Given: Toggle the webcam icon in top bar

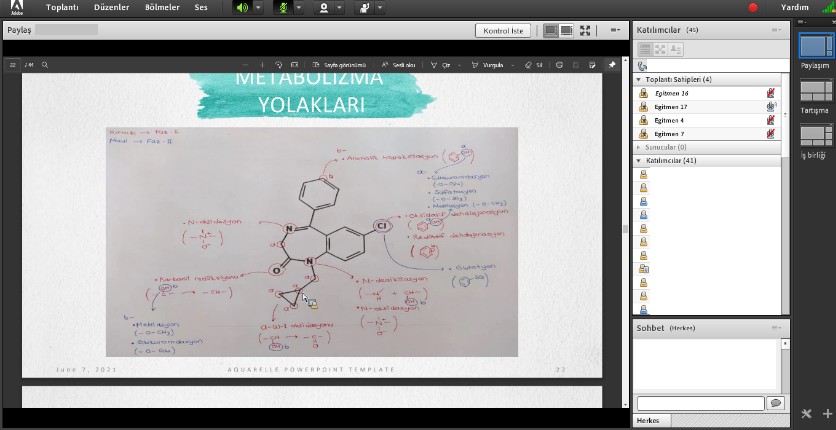Looking at the screenshot, I should 324,8.
